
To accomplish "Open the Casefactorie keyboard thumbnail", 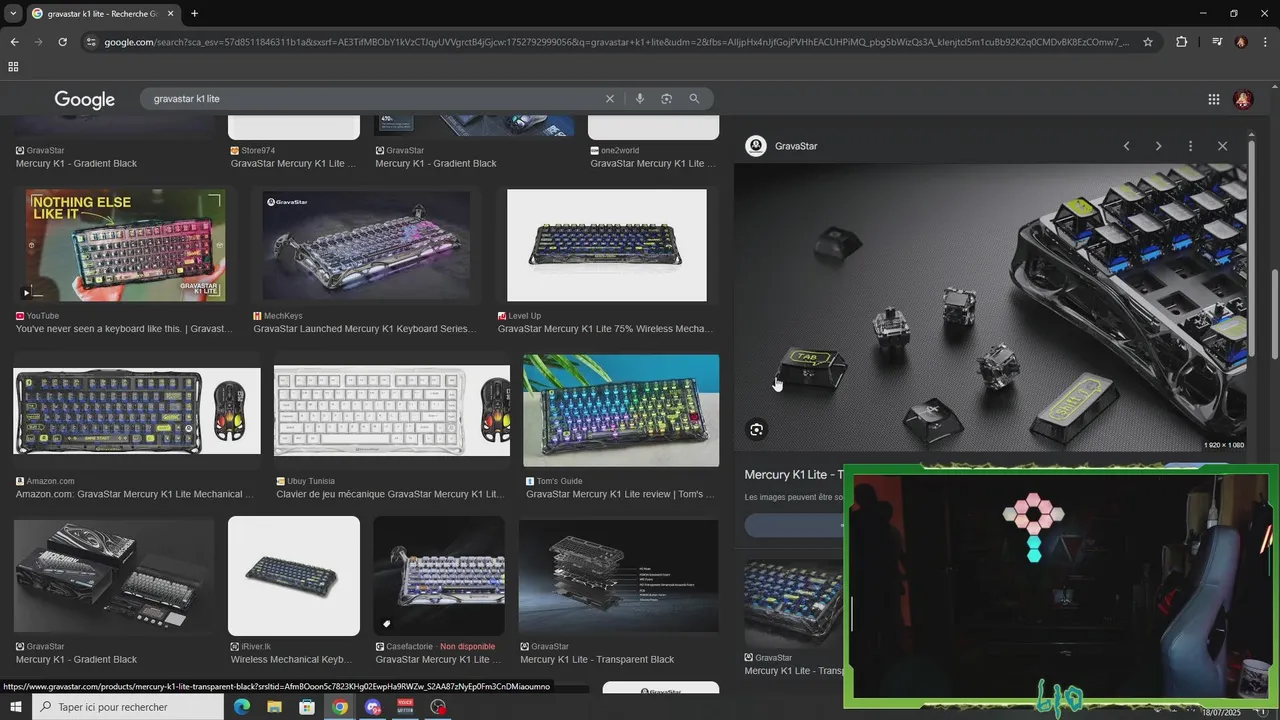I will tap(439, 576).
